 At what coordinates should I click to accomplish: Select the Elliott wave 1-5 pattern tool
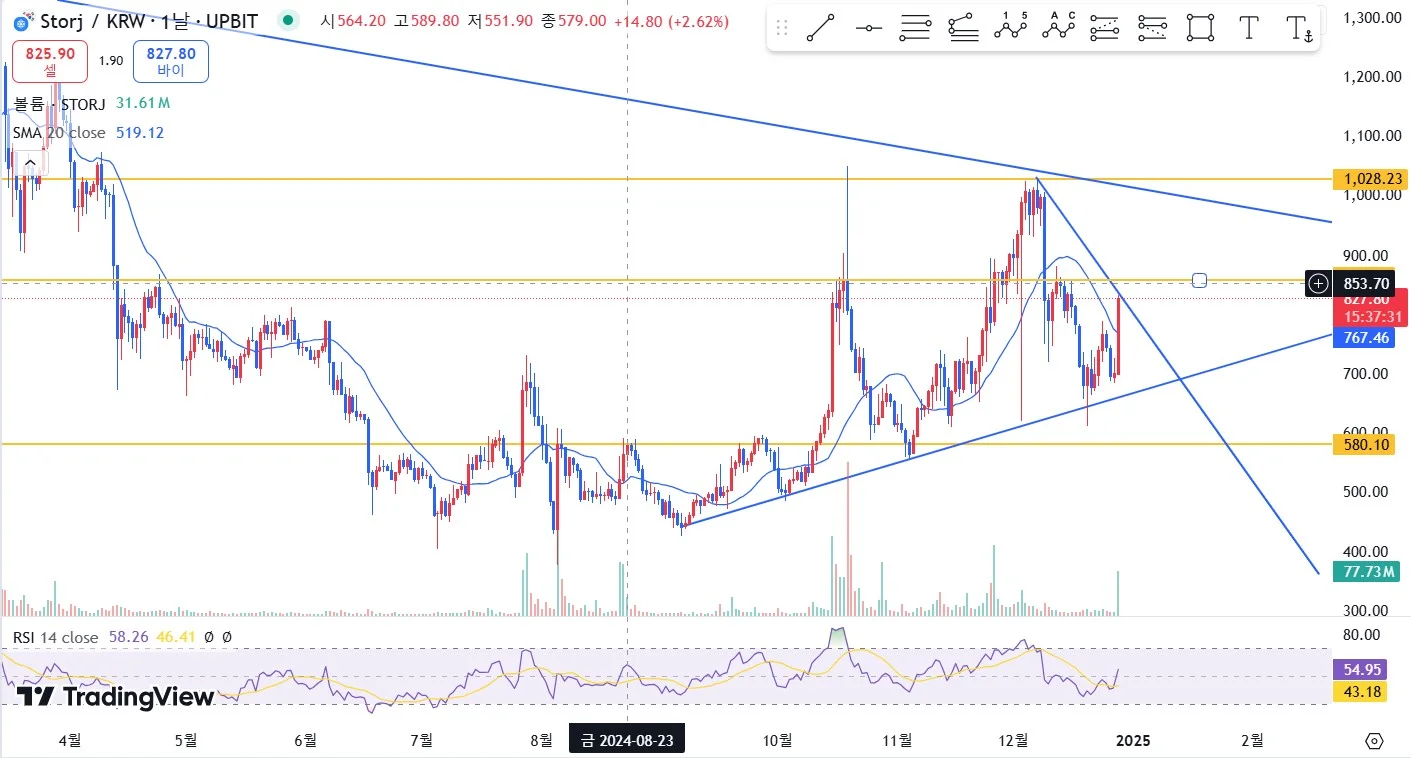click(x=1011, y=28)
